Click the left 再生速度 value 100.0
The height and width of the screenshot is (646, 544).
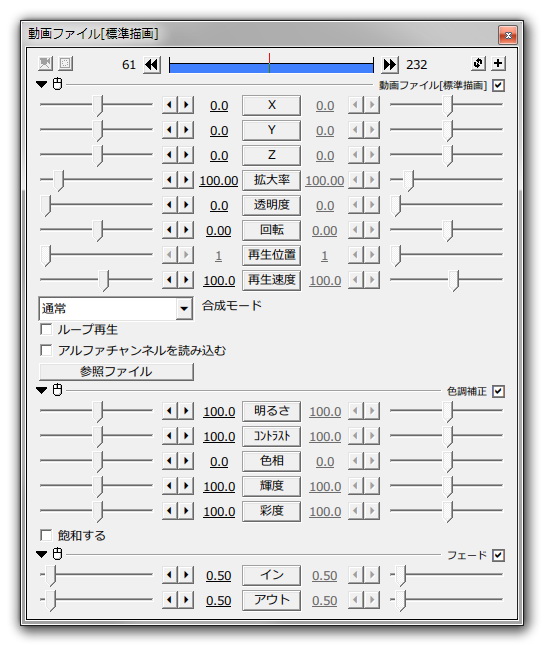tap(219, 281)
